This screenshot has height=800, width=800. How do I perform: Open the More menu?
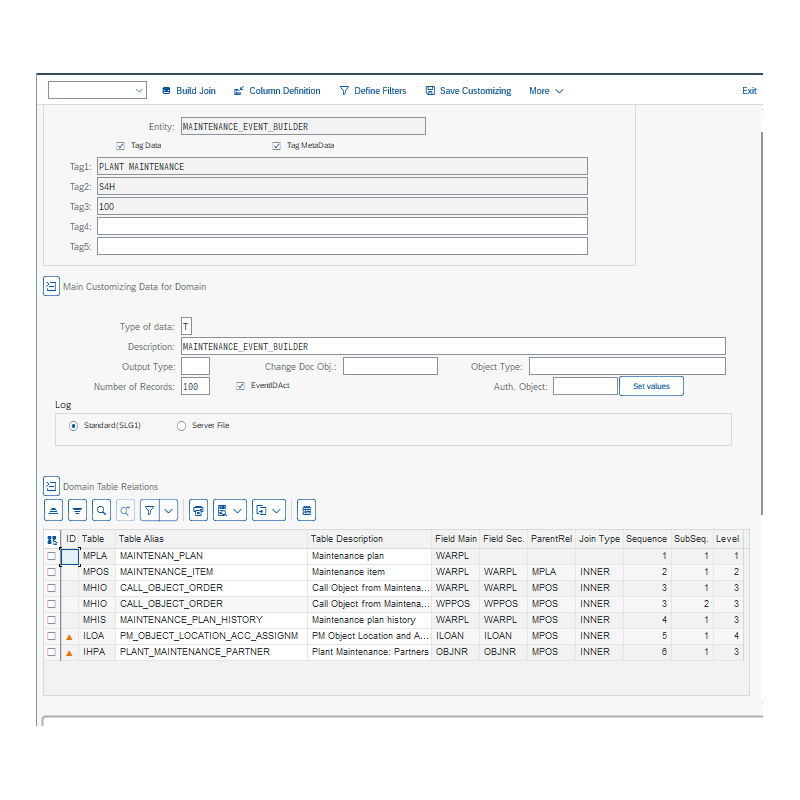click(545, 90)
